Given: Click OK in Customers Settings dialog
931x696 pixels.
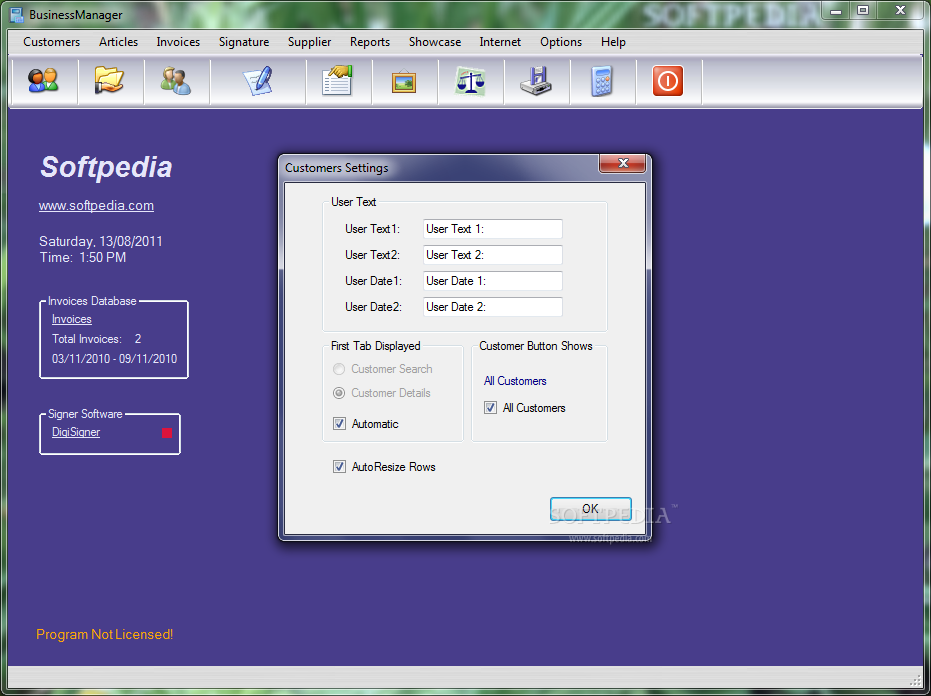Looking at the screenshot, I should (x=590, y=509).
